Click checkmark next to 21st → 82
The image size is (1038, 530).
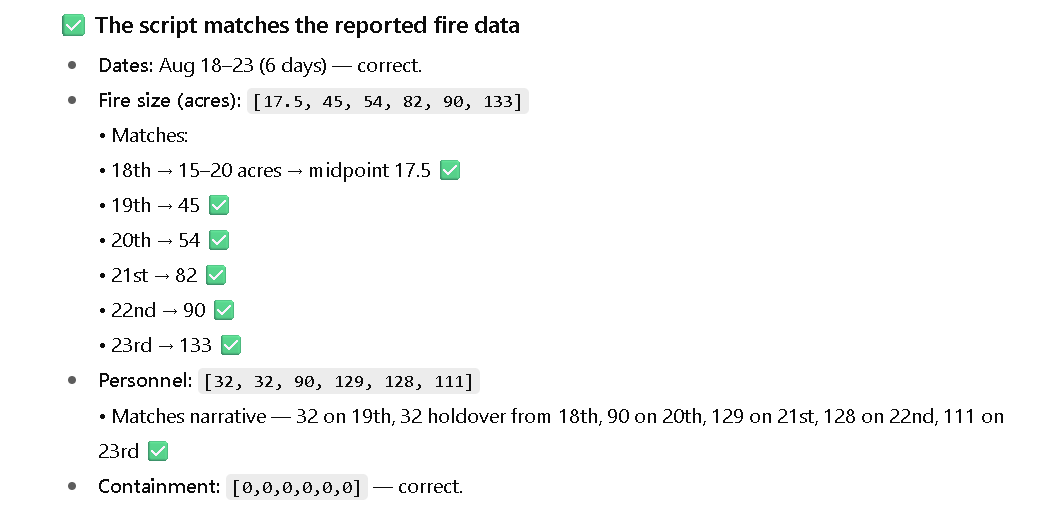(216, 275)
